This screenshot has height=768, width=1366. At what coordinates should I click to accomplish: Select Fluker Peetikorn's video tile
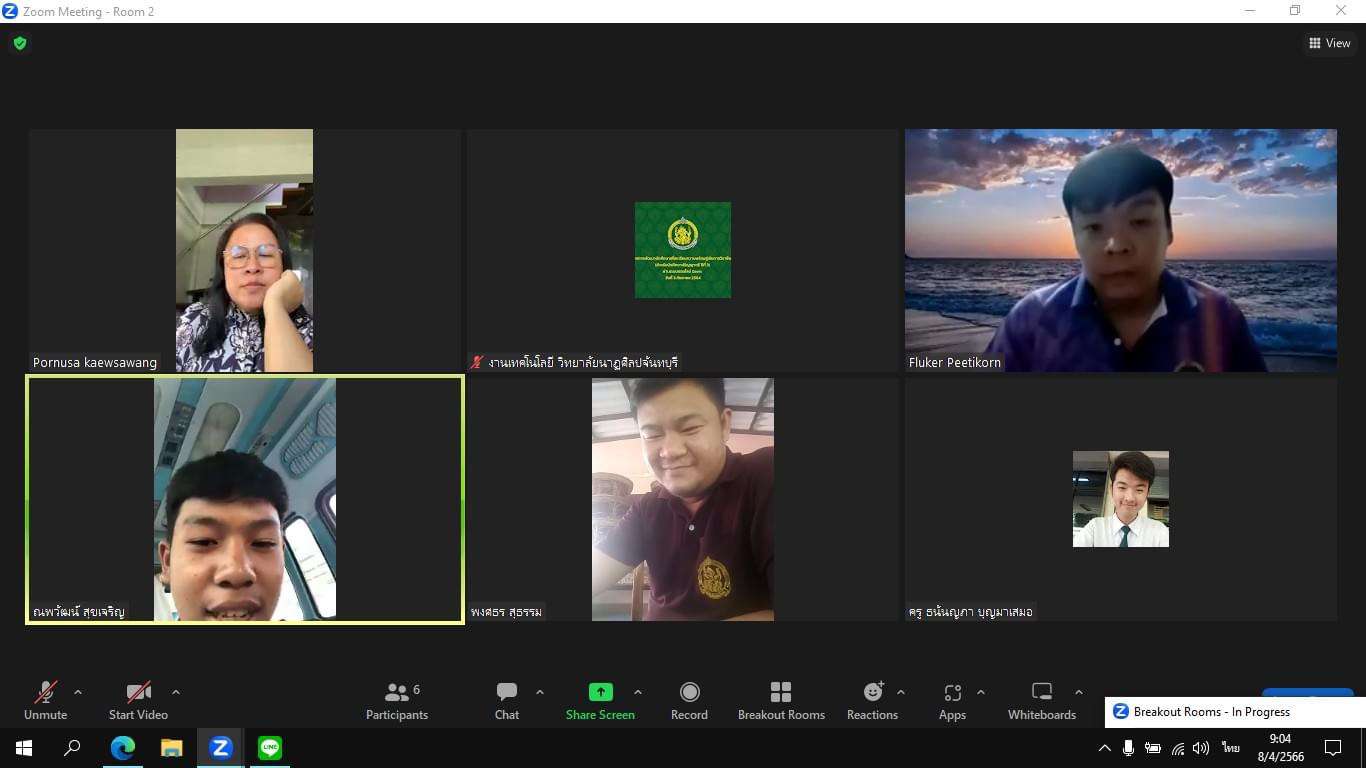pos(1120,250)
